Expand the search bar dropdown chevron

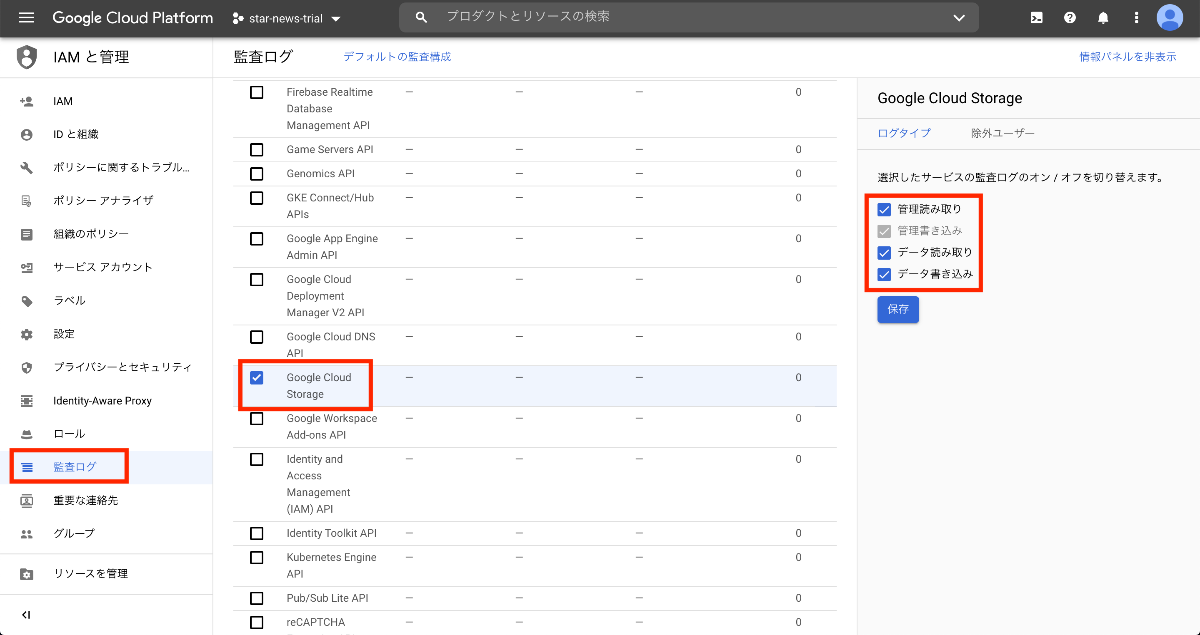pos(959,18)
